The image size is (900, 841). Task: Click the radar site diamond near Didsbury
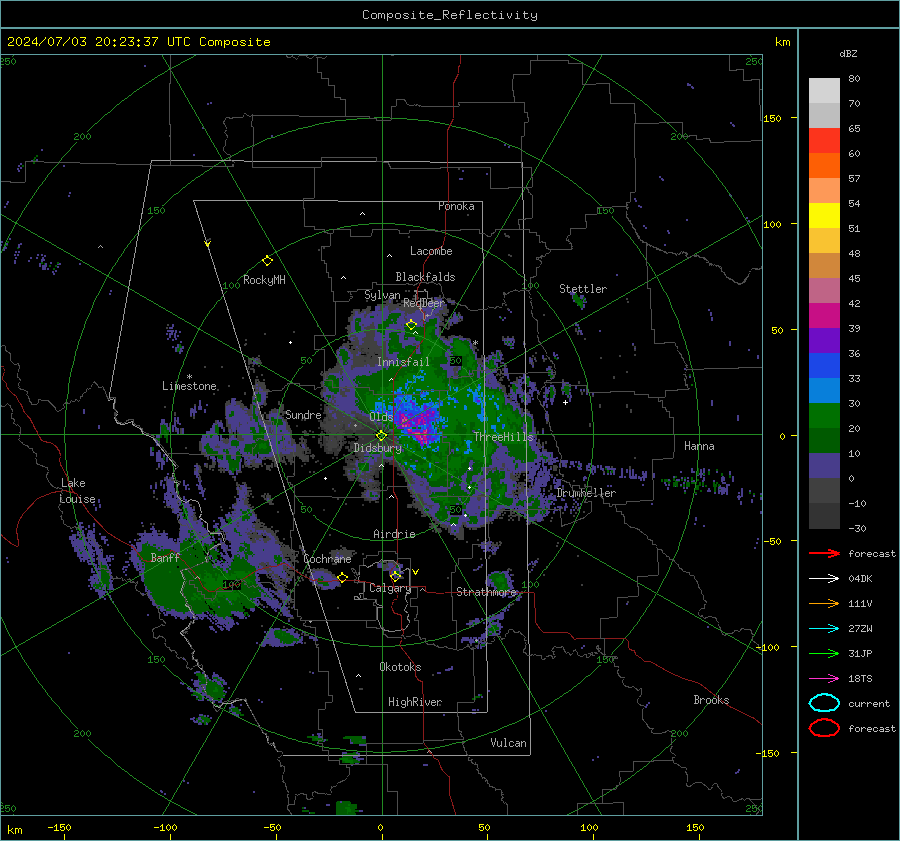[x=381, y=436]
